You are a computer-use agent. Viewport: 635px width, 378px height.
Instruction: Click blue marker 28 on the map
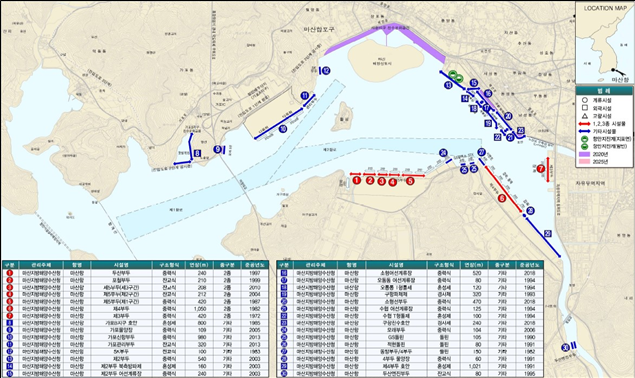click(530, 211)
